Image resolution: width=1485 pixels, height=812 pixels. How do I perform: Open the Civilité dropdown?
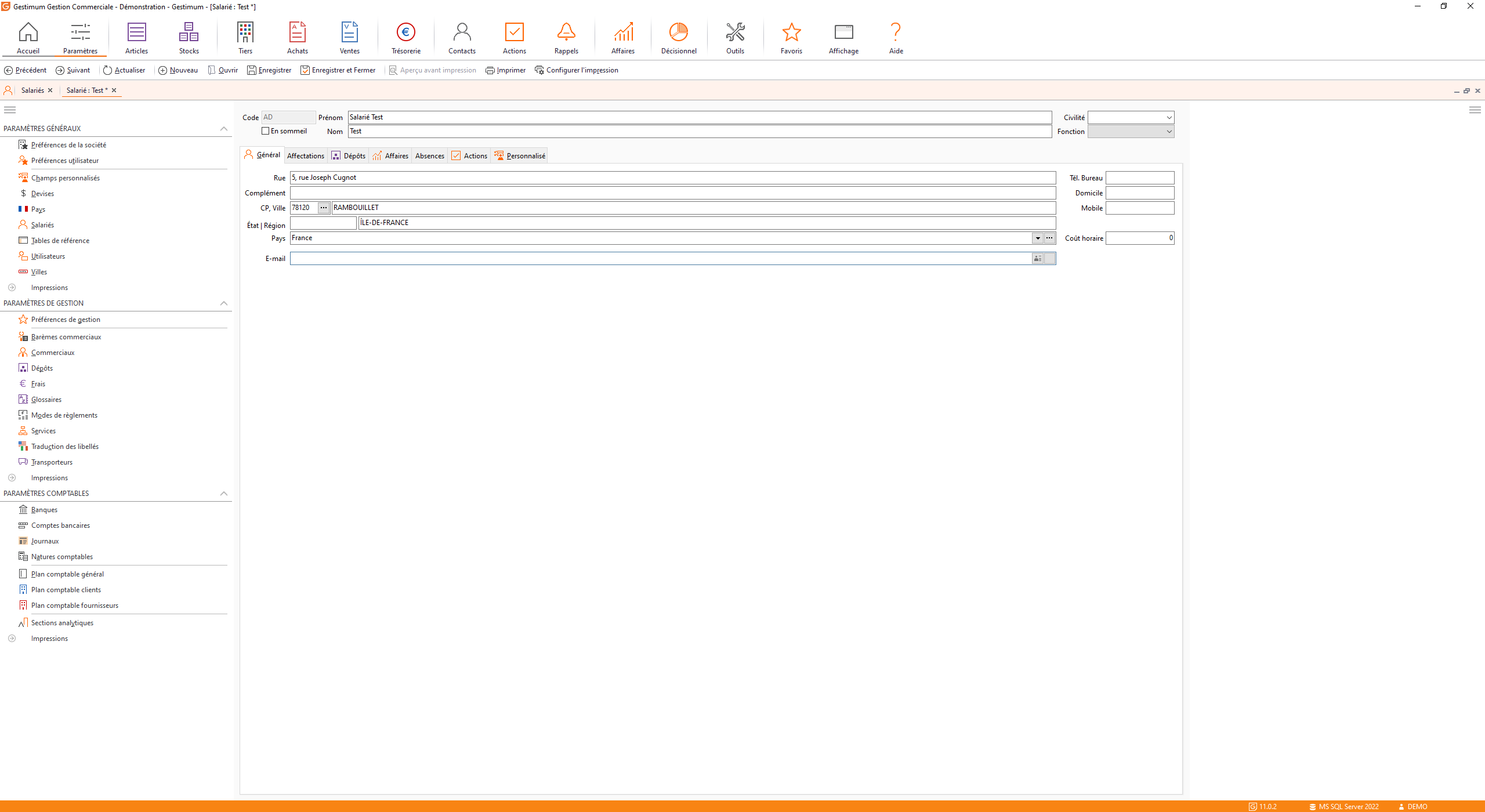(x=1169, y=118)
